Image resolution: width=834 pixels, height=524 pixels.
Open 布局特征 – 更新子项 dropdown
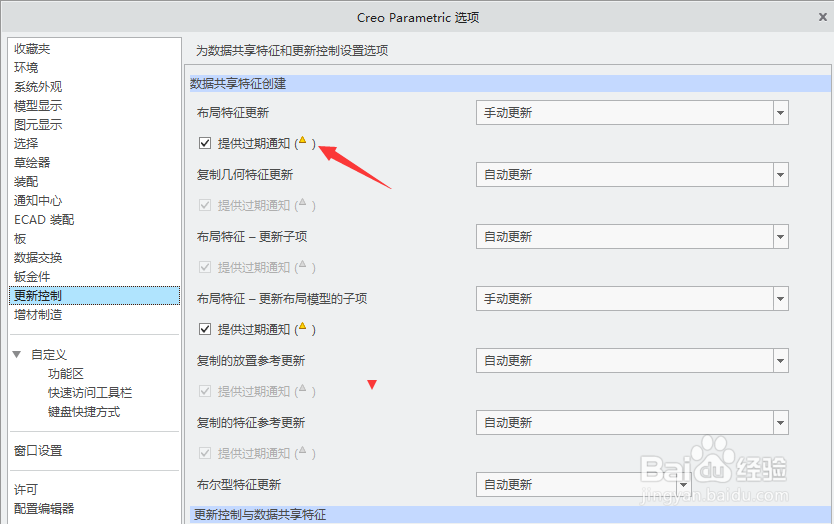pyautogui.click(x=632, y=237)
